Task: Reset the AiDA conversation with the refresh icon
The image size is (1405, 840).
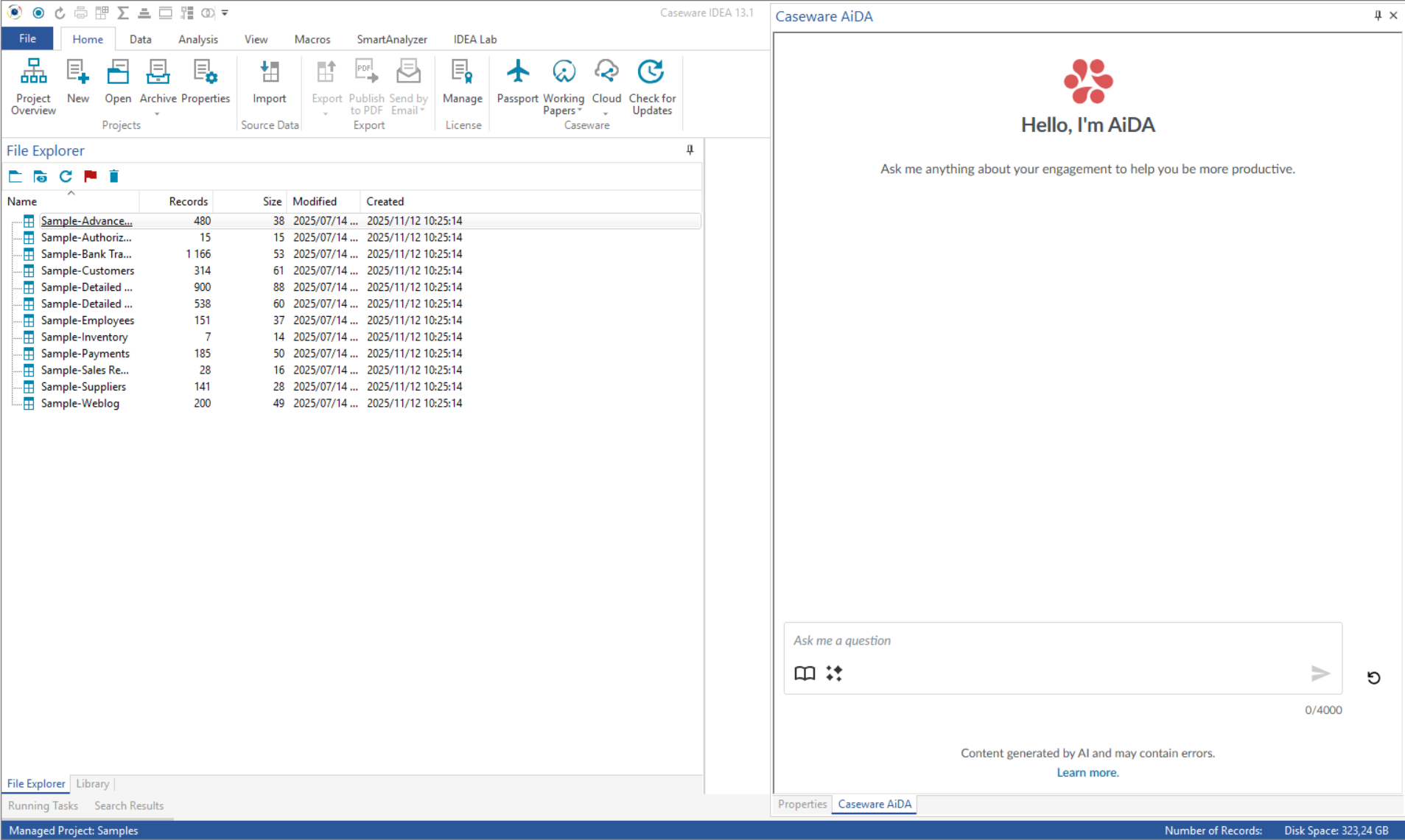Action: 1373,678
